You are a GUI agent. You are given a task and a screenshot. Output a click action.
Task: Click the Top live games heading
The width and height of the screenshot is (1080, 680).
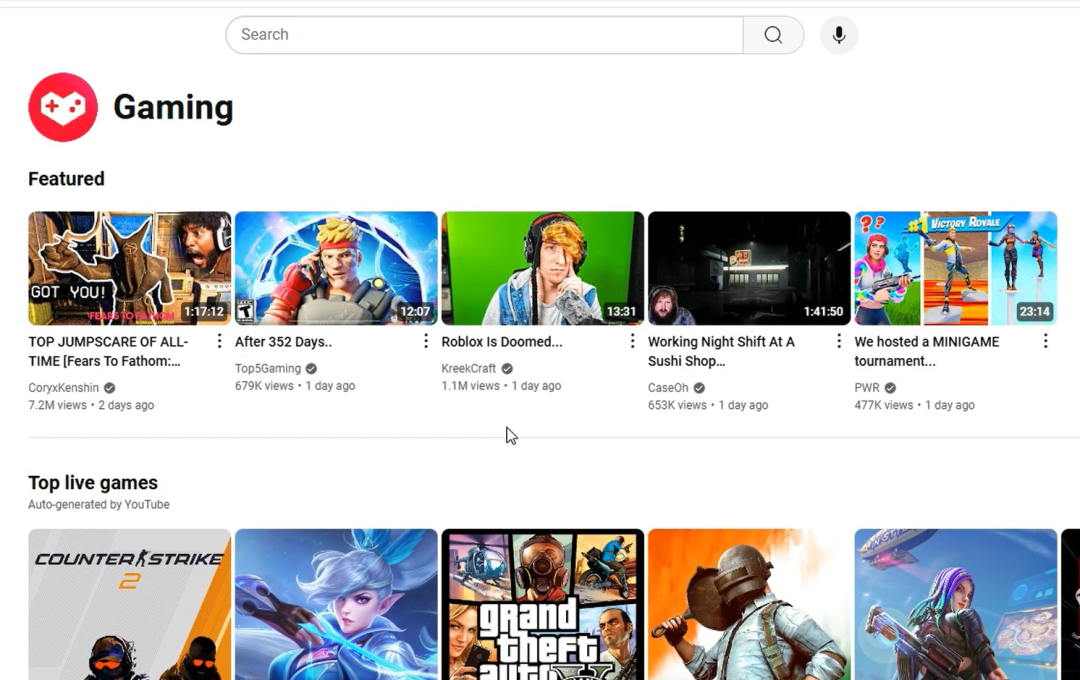point(93,483)
